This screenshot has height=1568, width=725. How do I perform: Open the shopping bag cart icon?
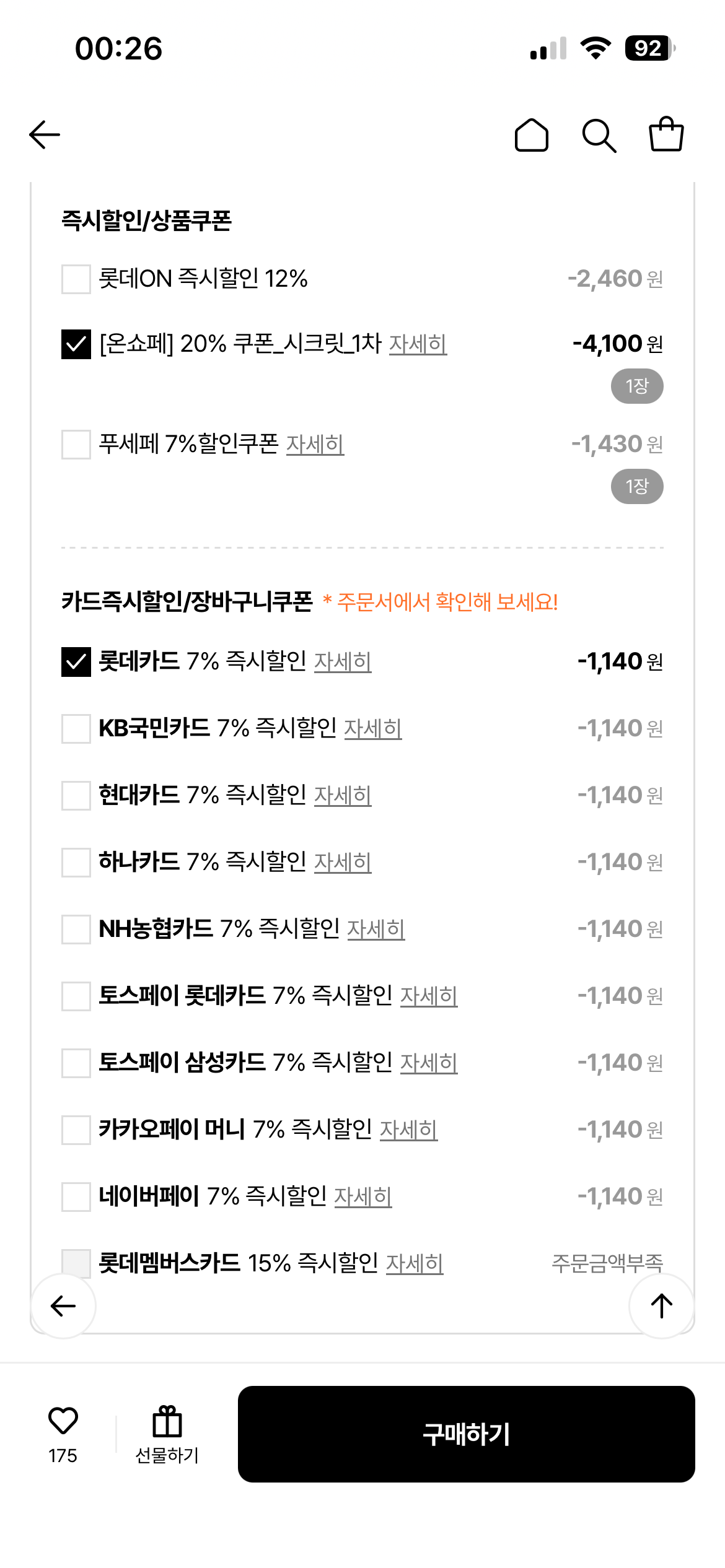click(666, 134)
